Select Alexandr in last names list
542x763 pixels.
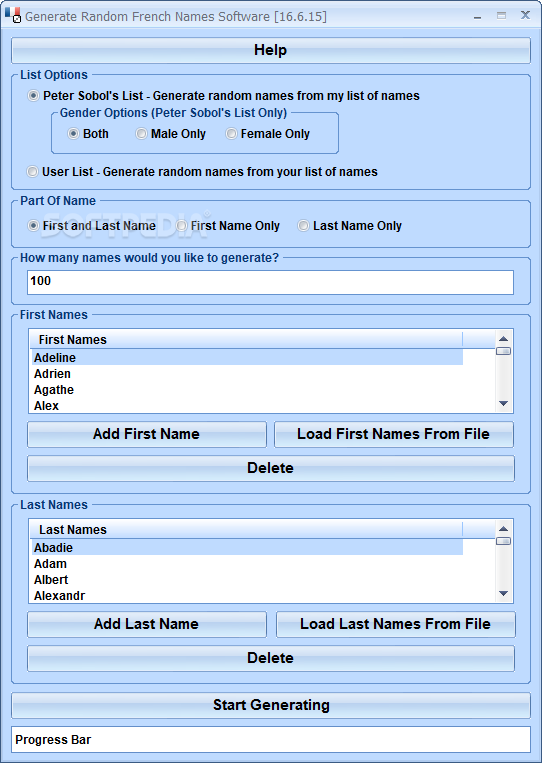(246, 595)
